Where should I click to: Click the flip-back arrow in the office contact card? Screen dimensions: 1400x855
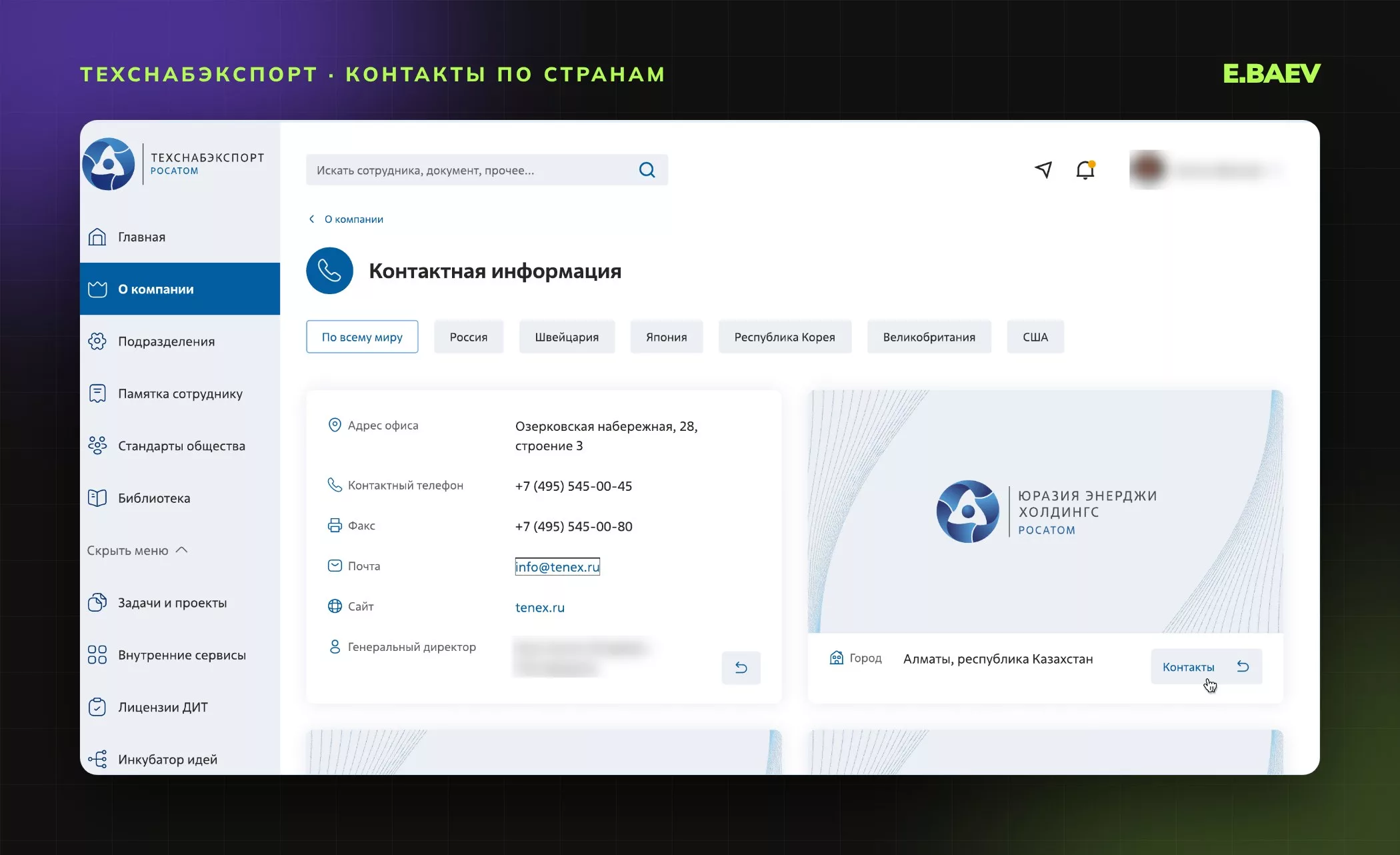741,668
